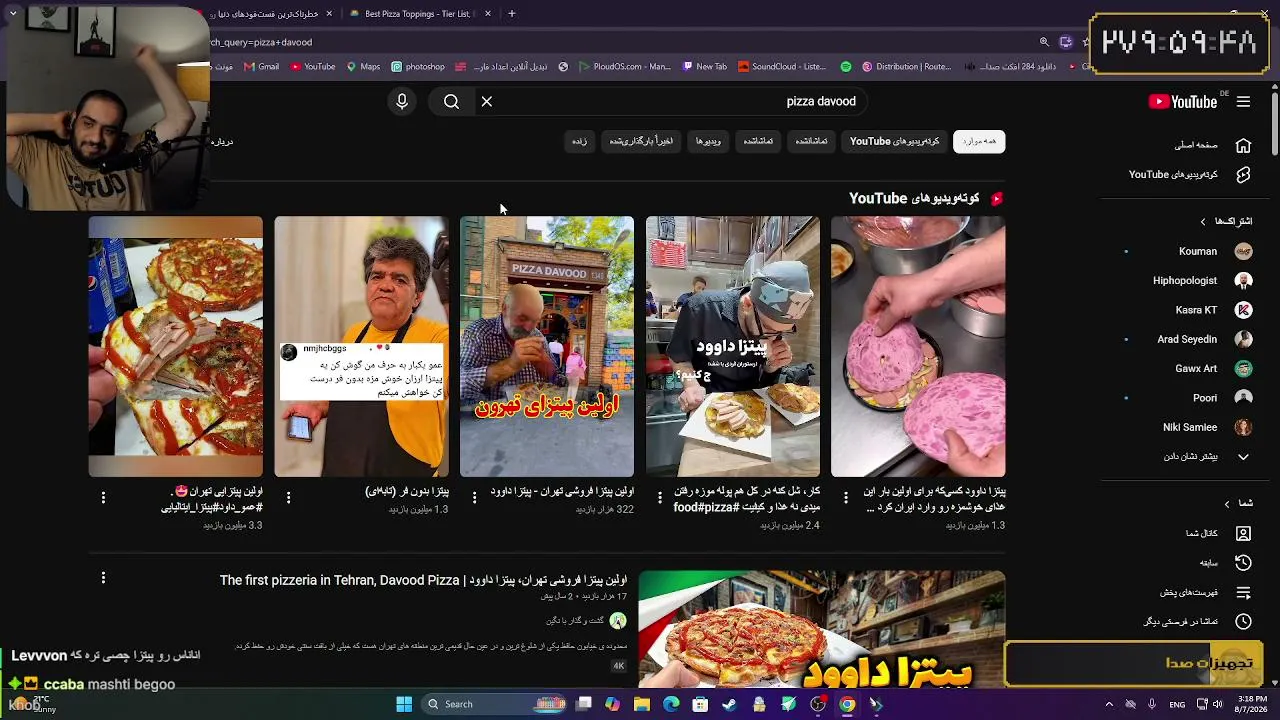Switch to Best Pizza Toppings browser tab

(x=417, y=14)
